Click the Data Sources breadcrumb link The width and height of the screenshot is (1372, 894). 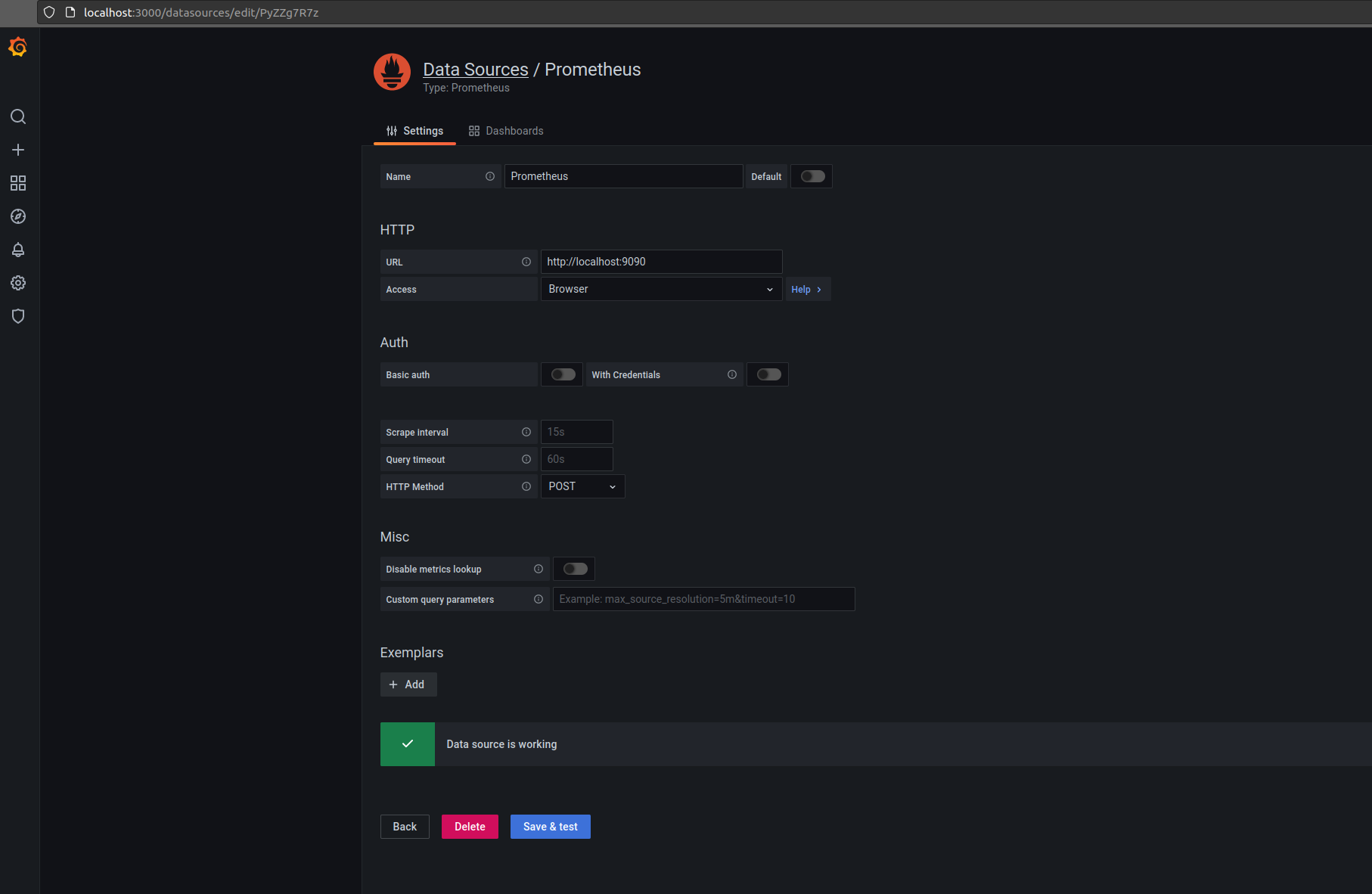pyautogui.click(x=476, y=70)
